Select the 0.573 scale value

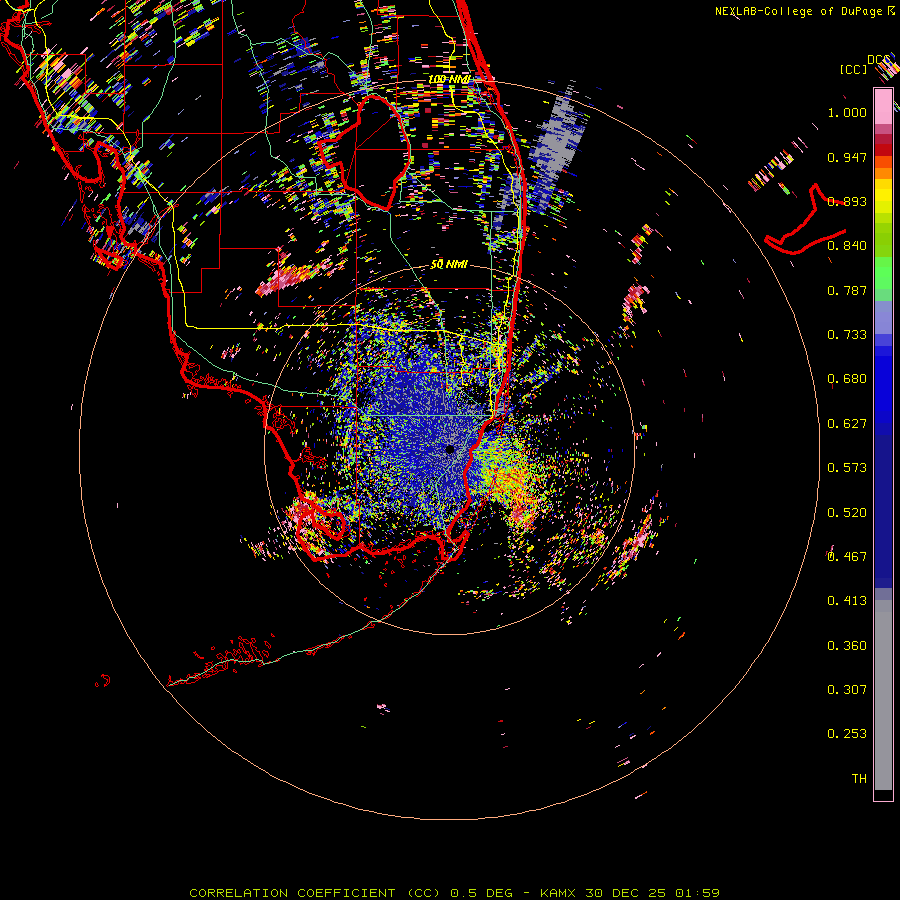847,468
